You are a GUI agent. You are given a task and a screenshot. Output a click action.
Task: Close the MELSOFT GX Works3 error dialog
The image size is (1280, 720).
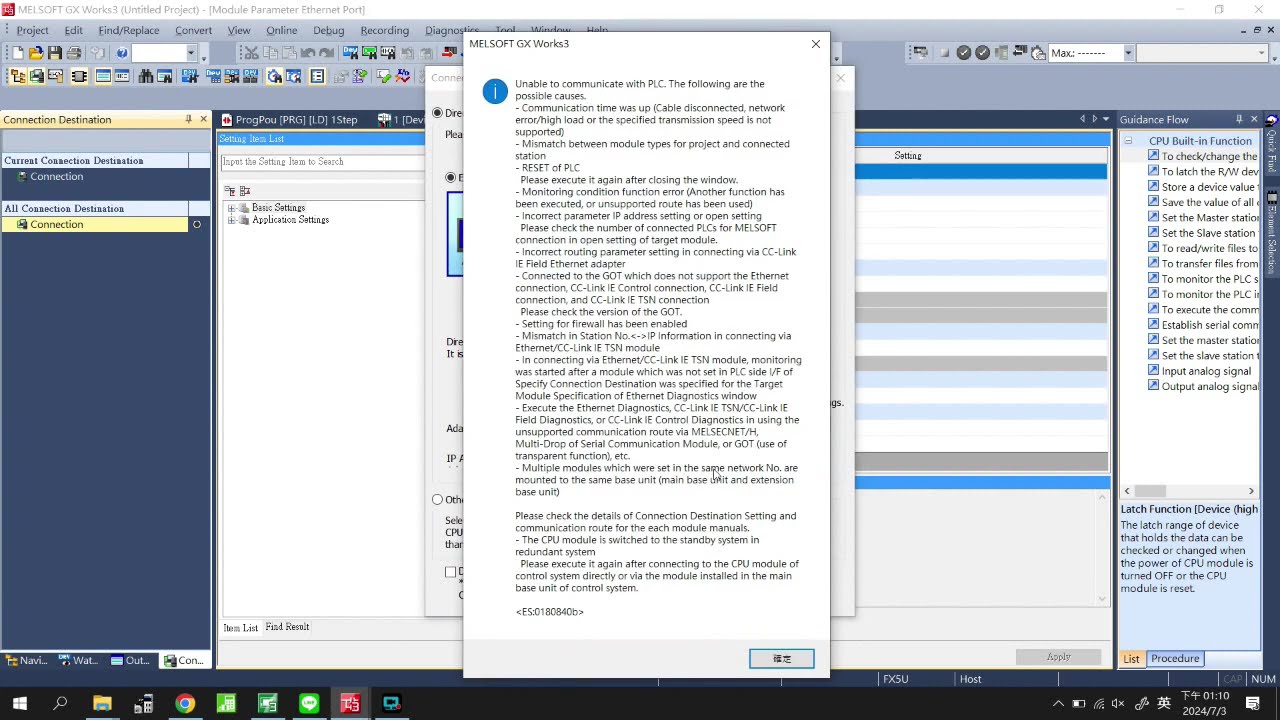click(x=815, y=44)
